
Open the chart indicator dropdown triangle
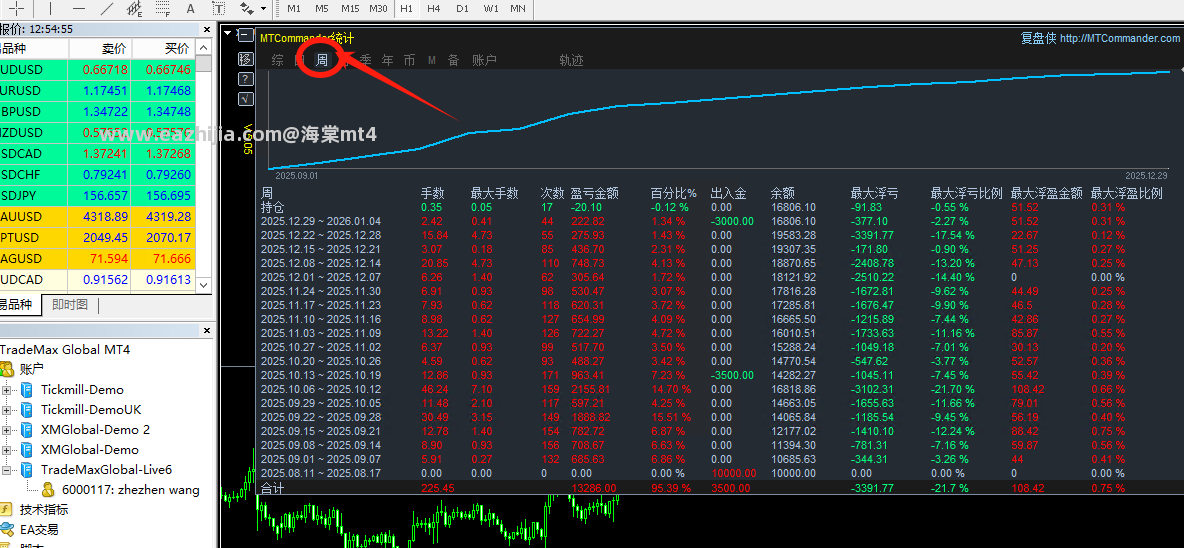tap(227, 32)
